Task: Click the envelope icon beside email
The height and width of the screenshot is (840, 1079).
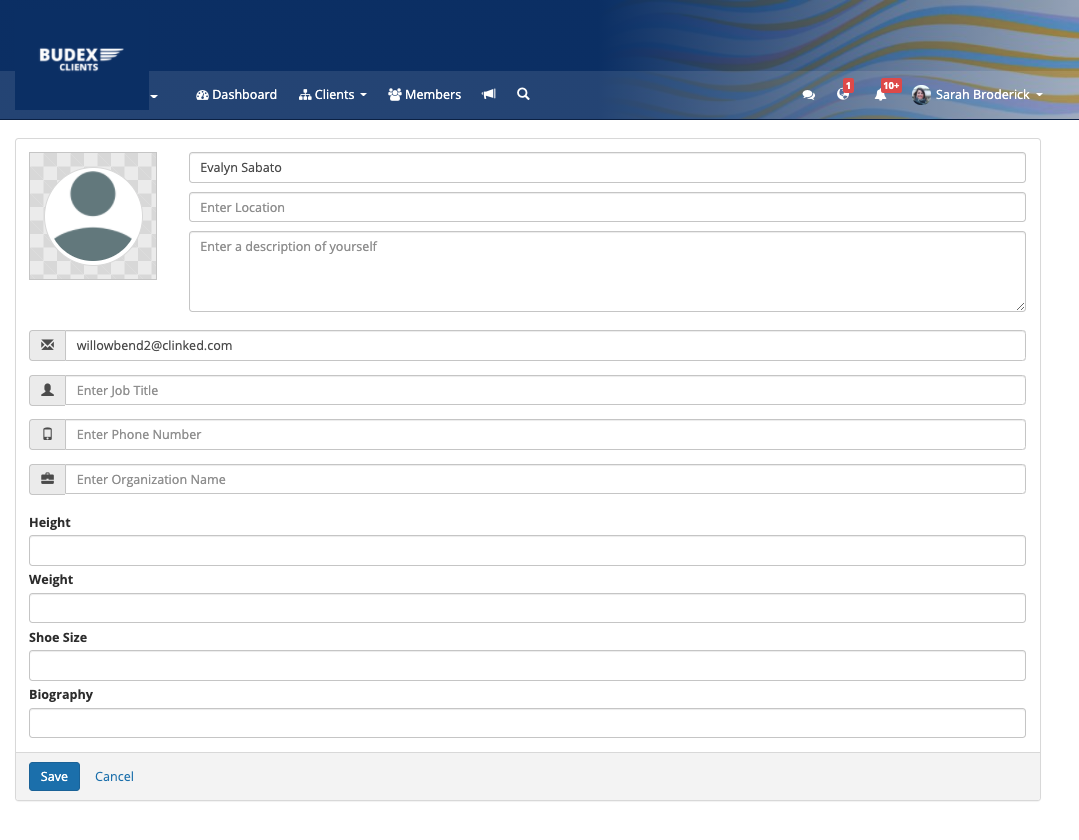Action: [47, 345]
